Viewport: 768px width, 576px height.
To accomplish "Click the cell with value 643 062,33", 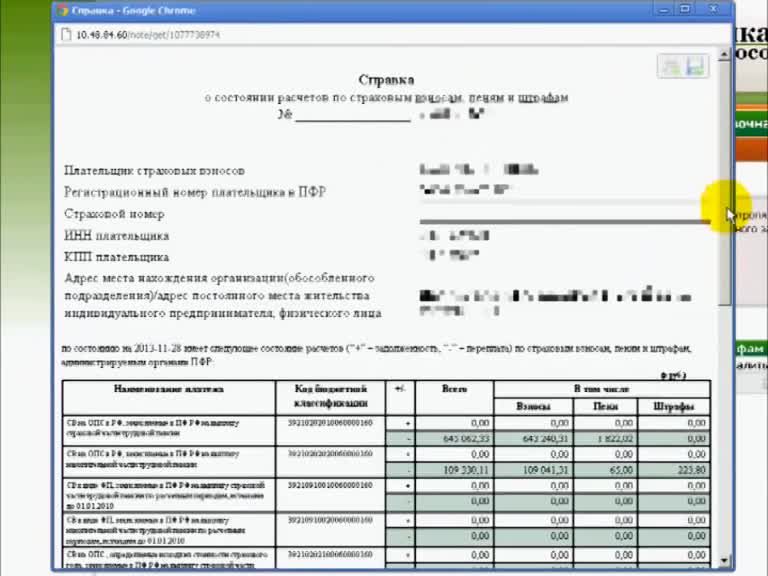I will click(x=454, y=438).
